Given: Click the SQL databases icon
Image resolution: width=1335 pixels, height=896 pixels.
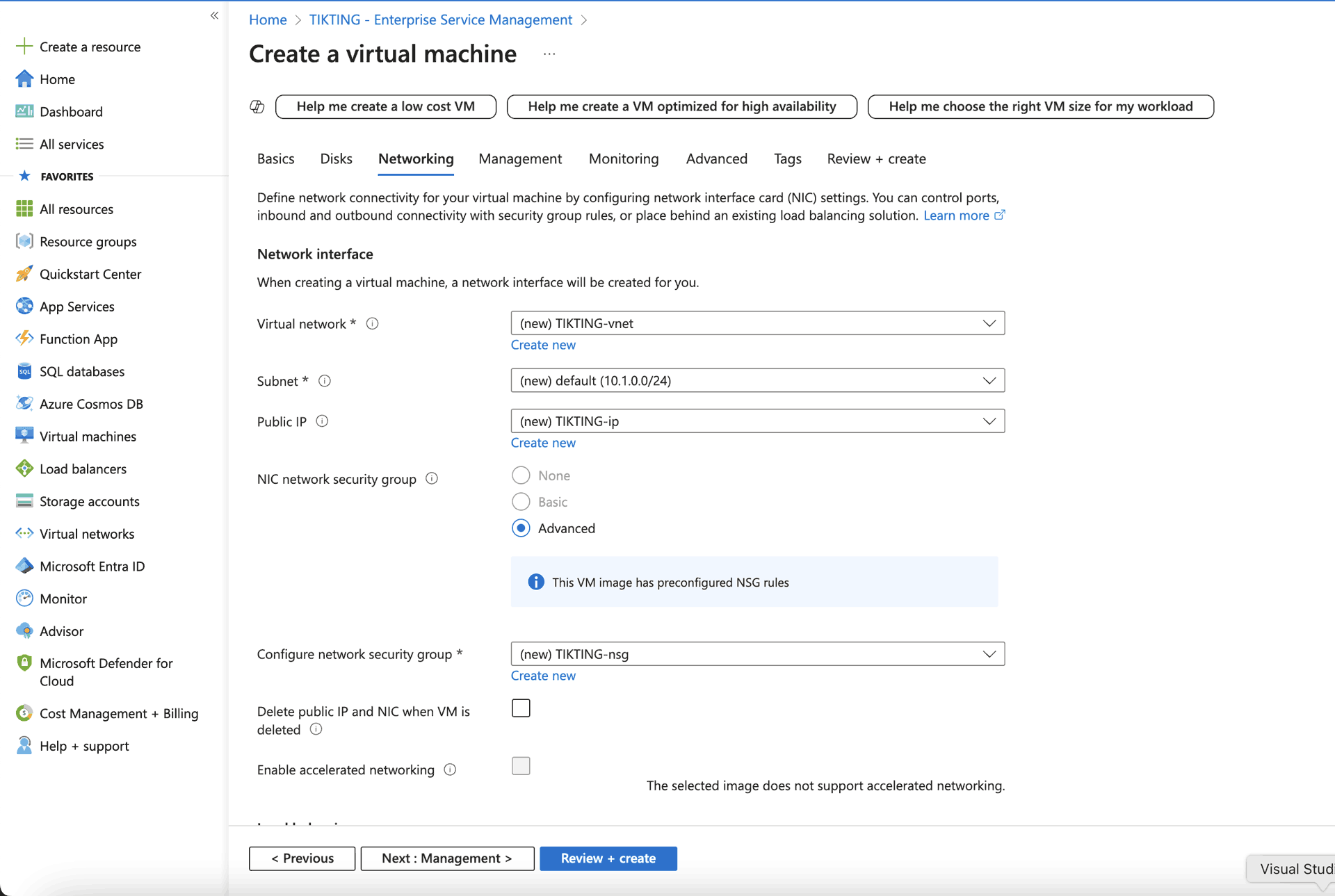Looking at the screenshot, I should click(x=24, y=371).
